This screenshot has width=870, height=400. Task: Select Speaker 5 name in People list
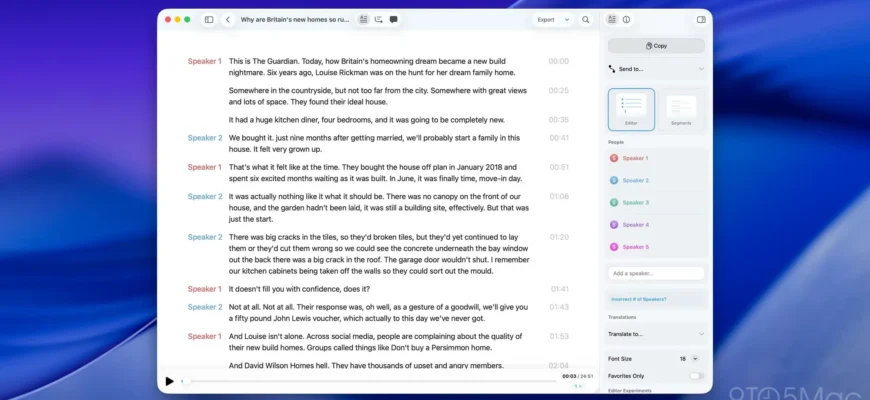(x=635, y=247)
